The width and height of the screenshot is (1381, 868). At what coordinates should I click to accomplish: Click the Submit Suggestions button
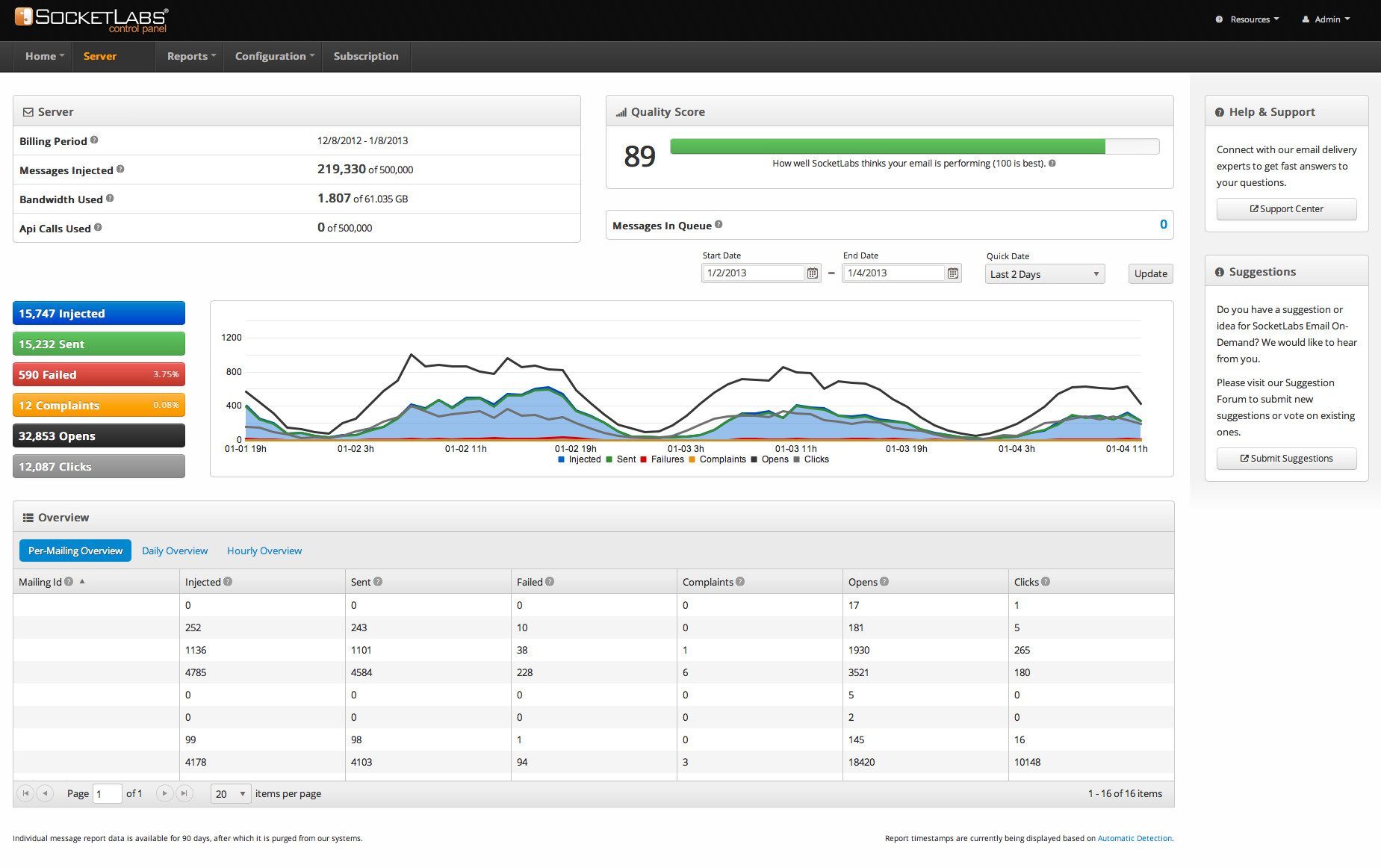(1286, 459)
